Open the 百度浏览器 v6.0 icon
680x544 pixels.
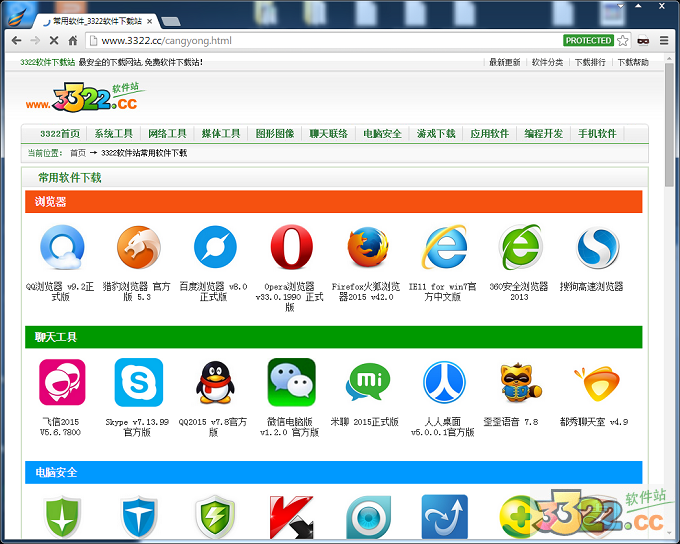click(215, 247)
